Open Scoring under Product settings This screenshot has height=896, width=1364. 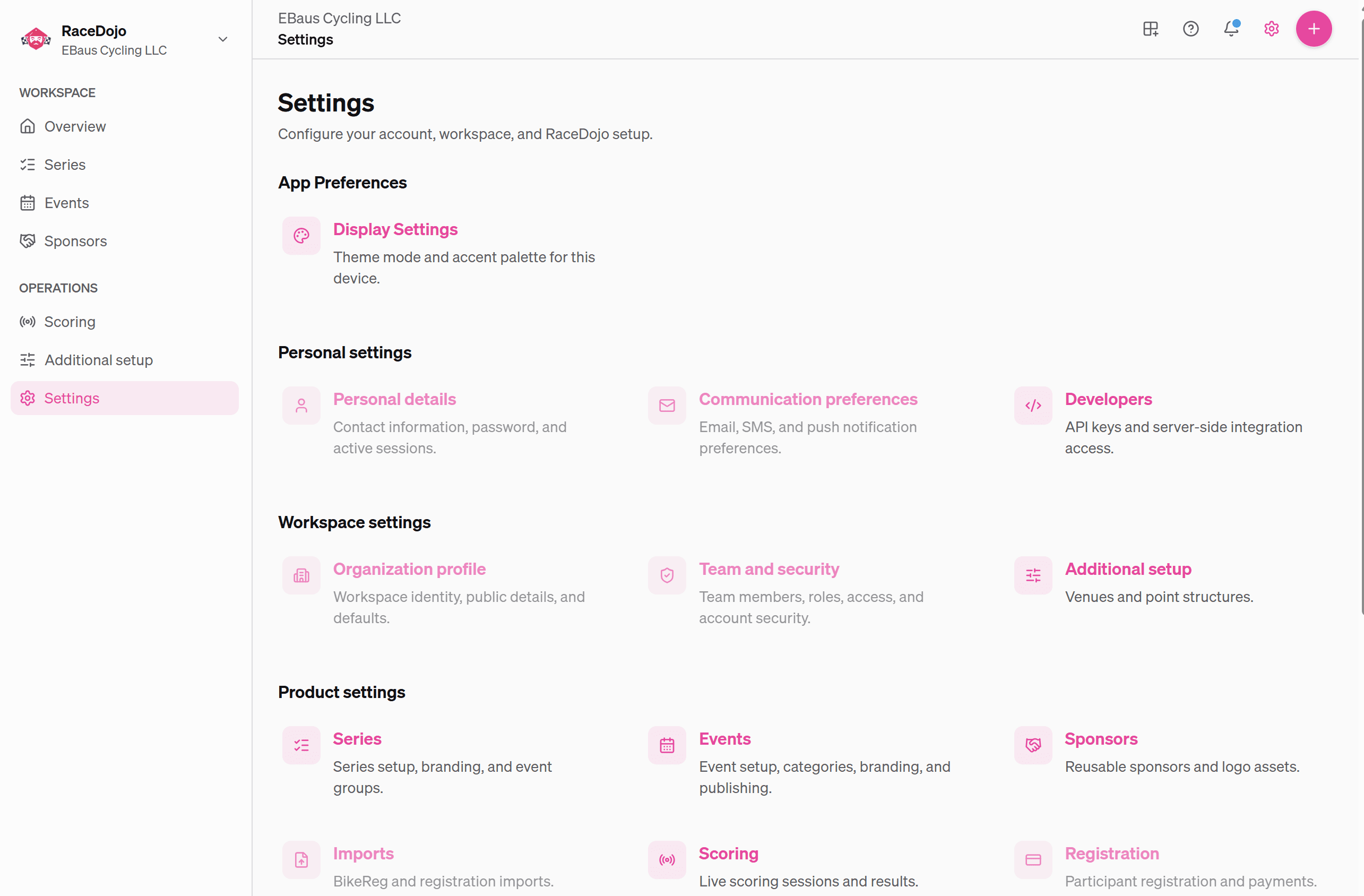(728, 854)
